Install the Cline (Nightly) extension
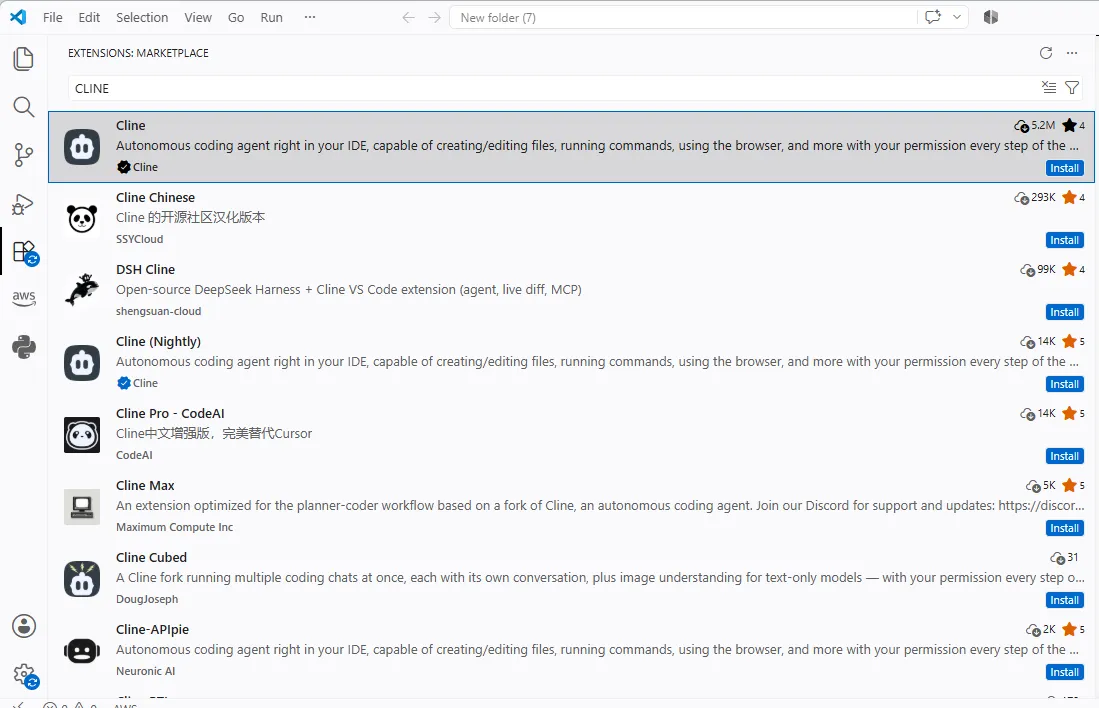This screenshot has width=1099, height=708. point(1064,384)
